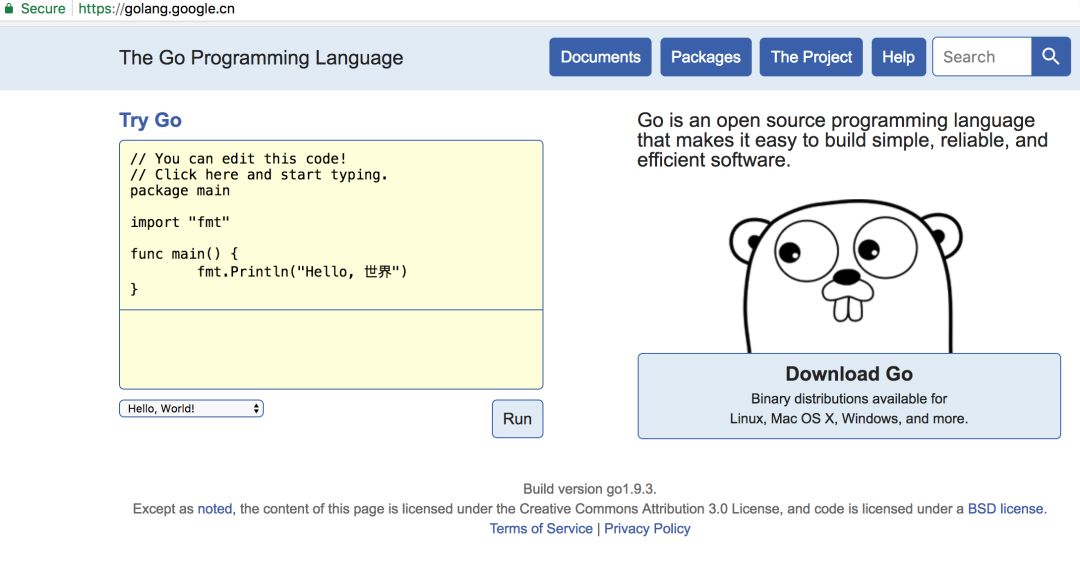Click the Download Go box
The height and width of the screenshot is (575, 1080).
pos(849,396)
